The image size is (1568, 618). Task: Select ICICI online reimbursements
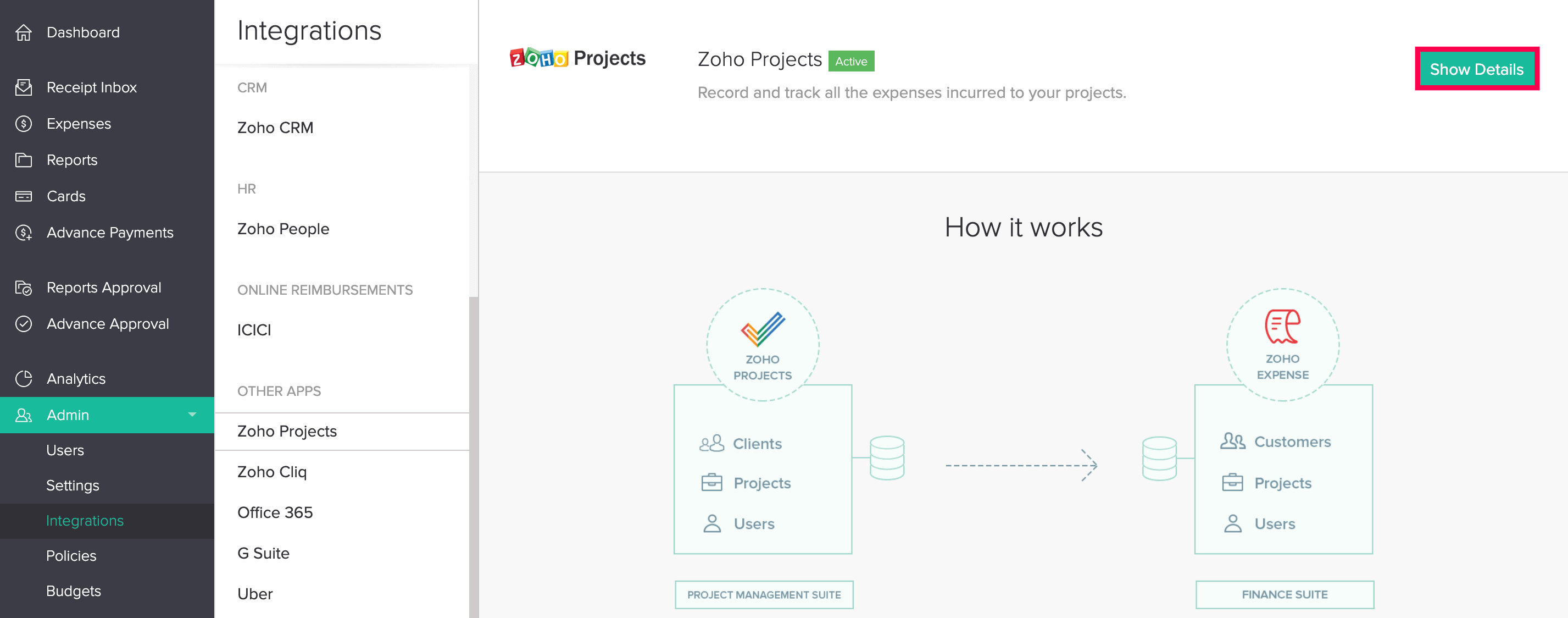click(254, 330)
